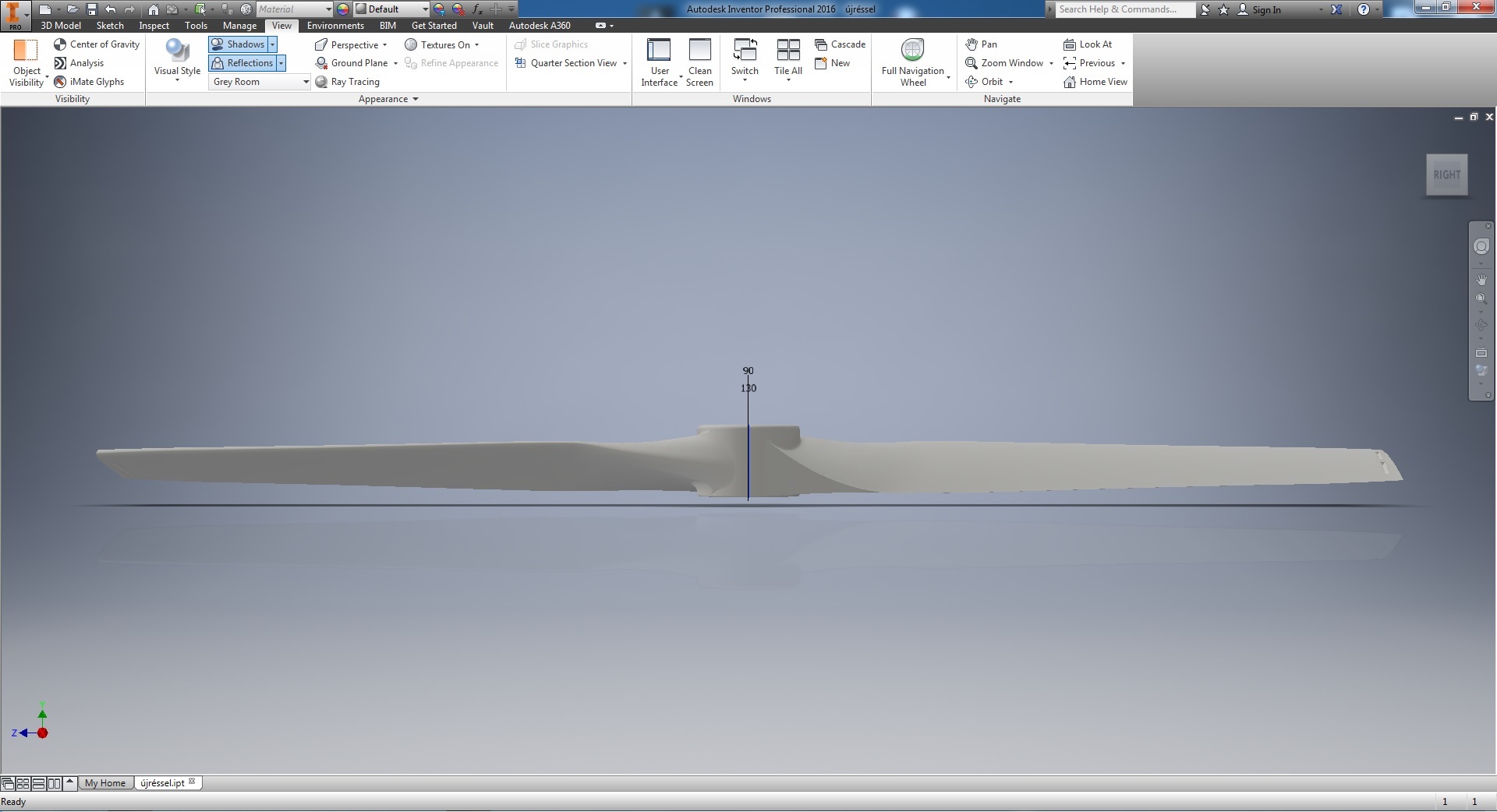Select Zoom Window tool
The width and height of the screenshot is (1497, 812).
click(1004, 63)
